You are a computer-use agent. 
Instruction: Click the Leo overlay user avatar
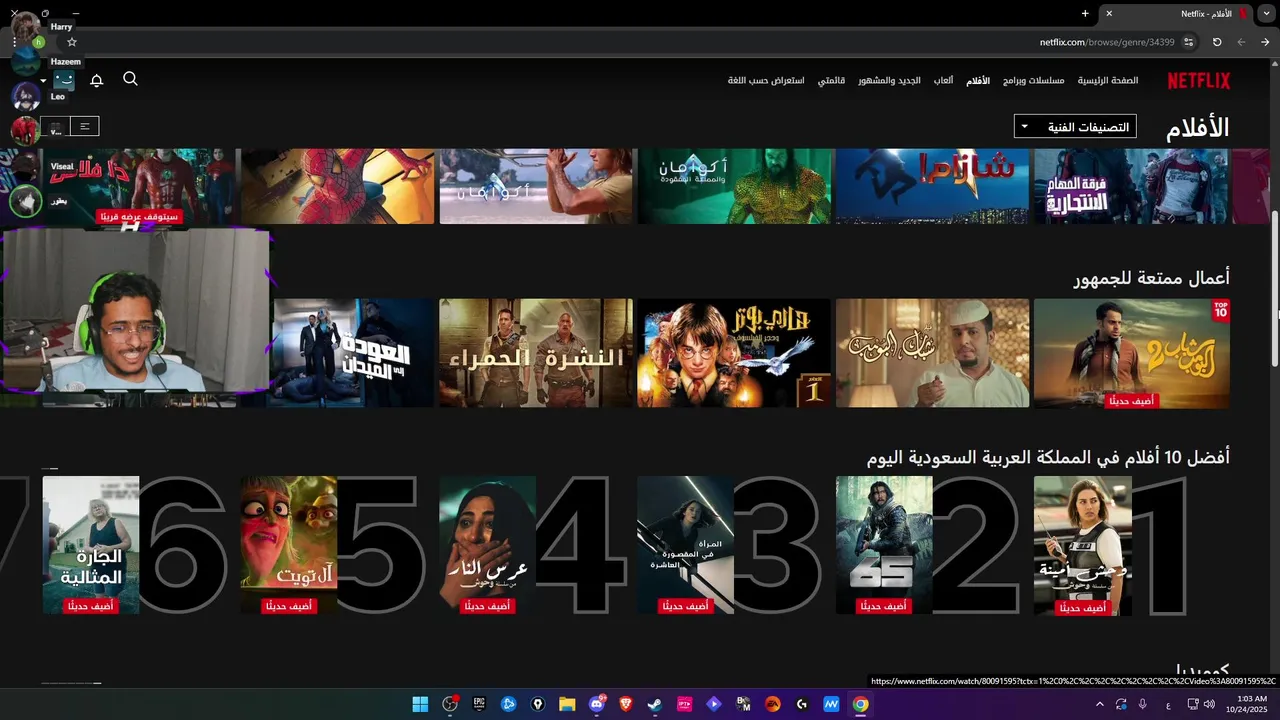click(25, 96)
